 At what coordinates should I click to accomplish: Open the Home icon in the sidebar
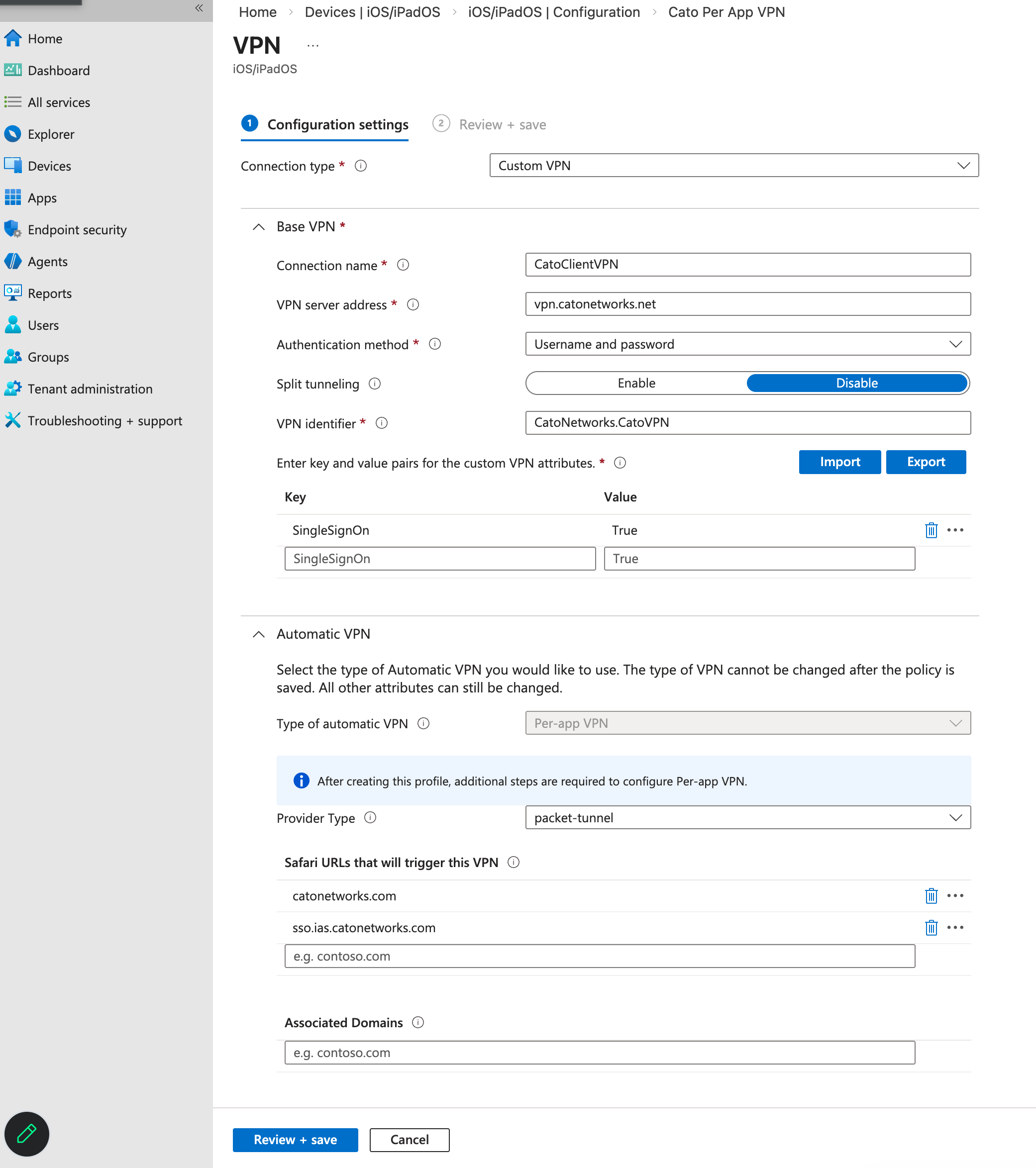click(12, 38)
